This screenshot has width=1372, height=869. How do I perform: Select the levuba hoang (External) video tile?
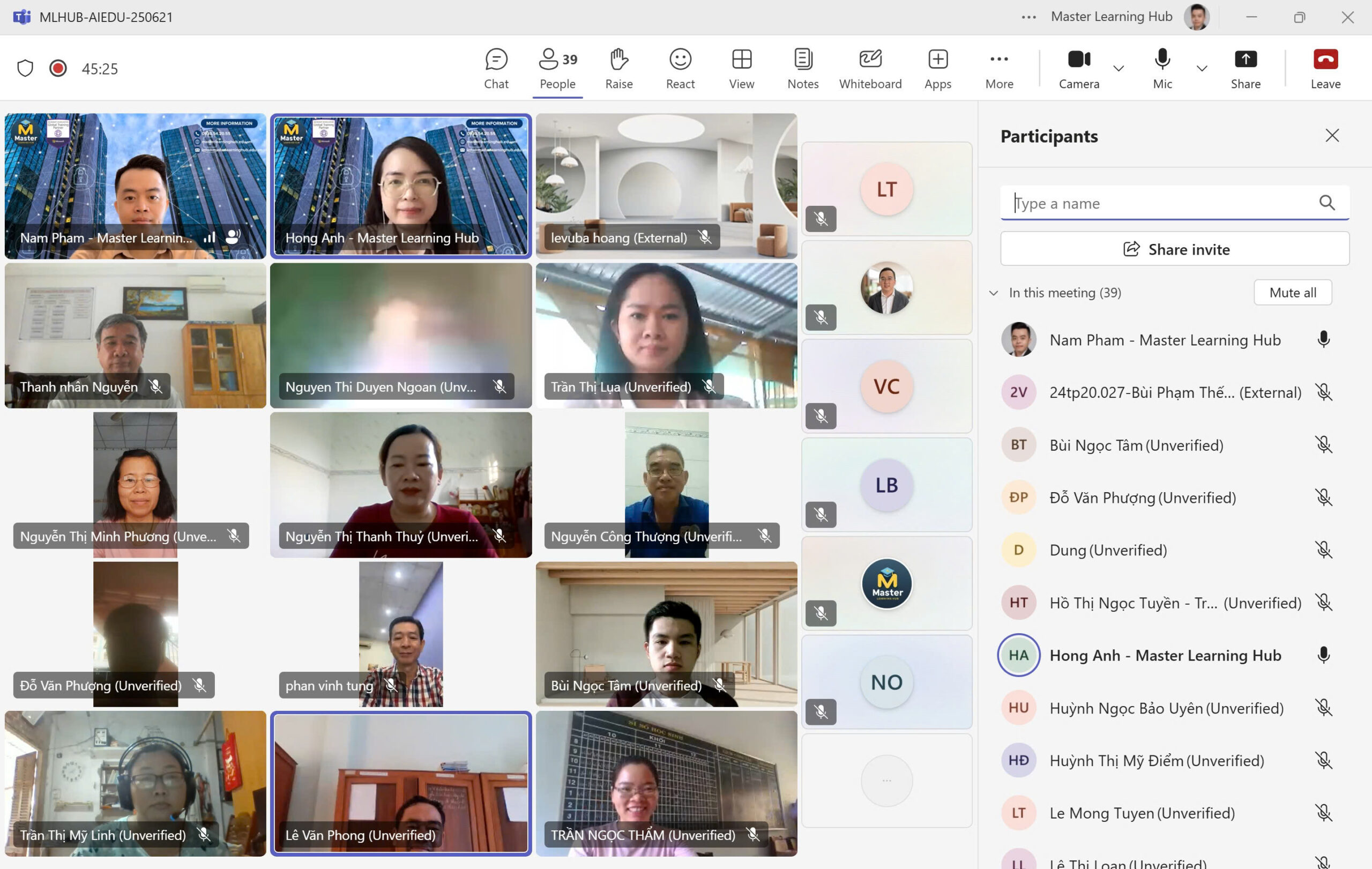point(666,186)
